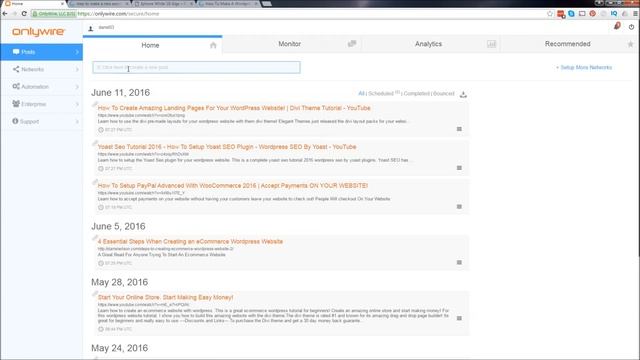Open the Enterprise sidebar section
Image resolution: width=640 pixels, height=360 pixels.
(41, 104)
